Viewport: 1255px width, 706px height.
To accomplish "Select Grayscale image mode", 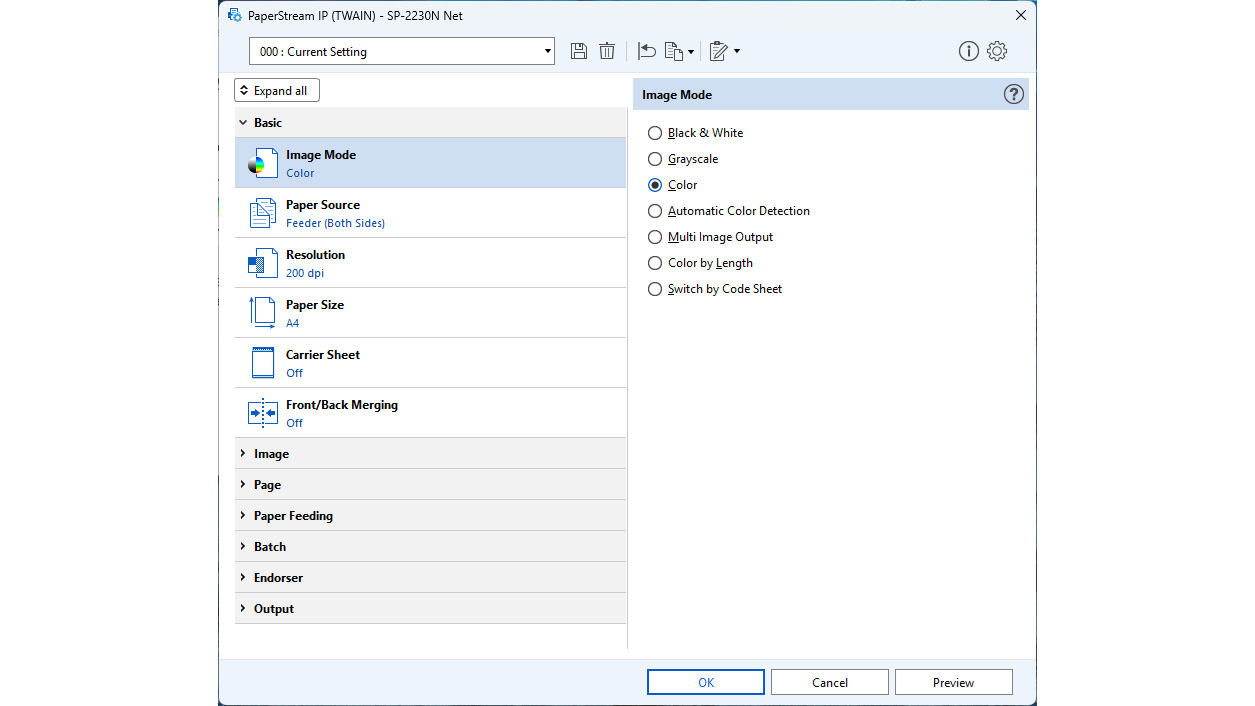I will tap(655, 159).
